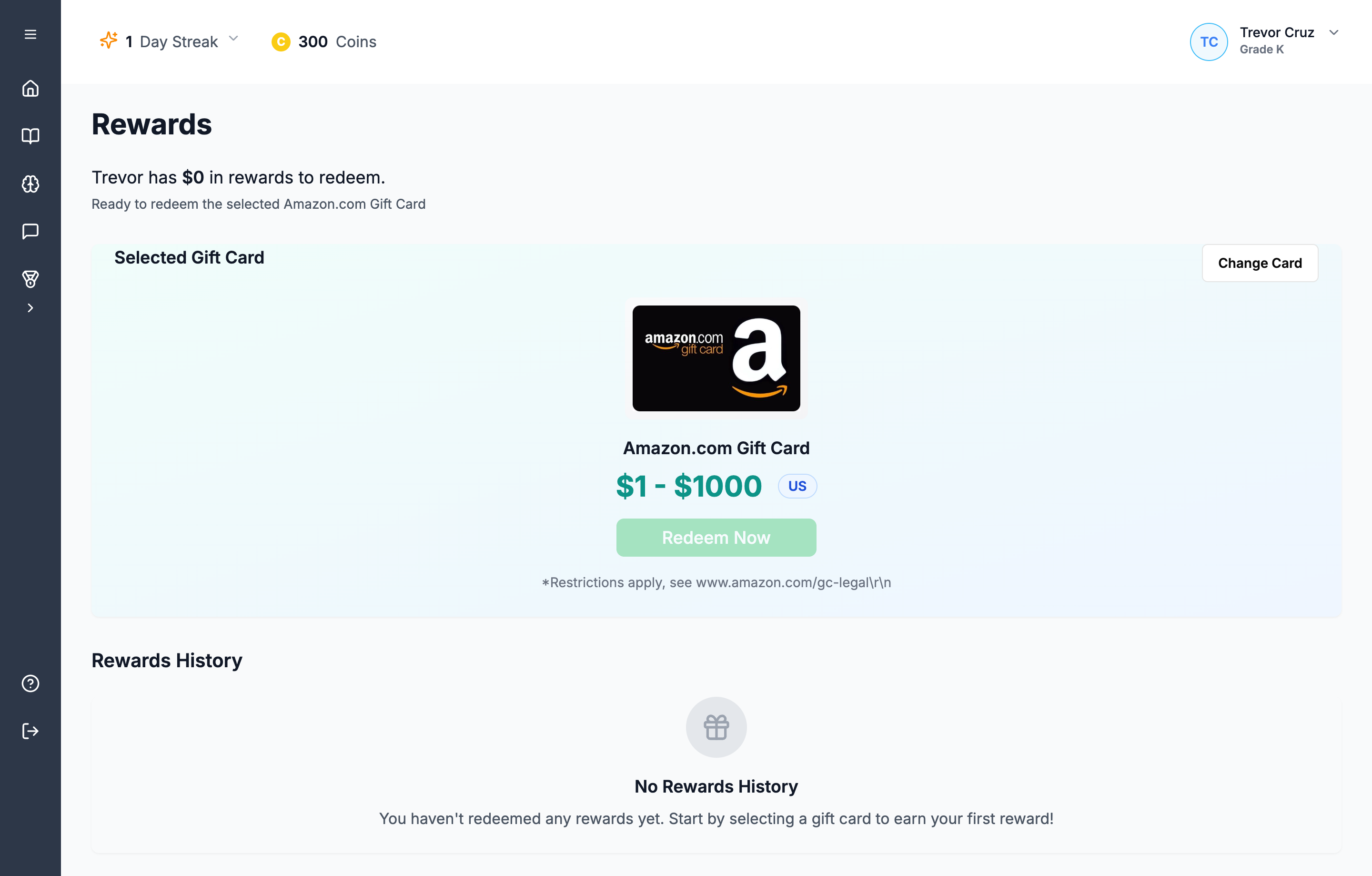
Task: Switch focus to the Rewards History section heading
Action: [167, 660]
